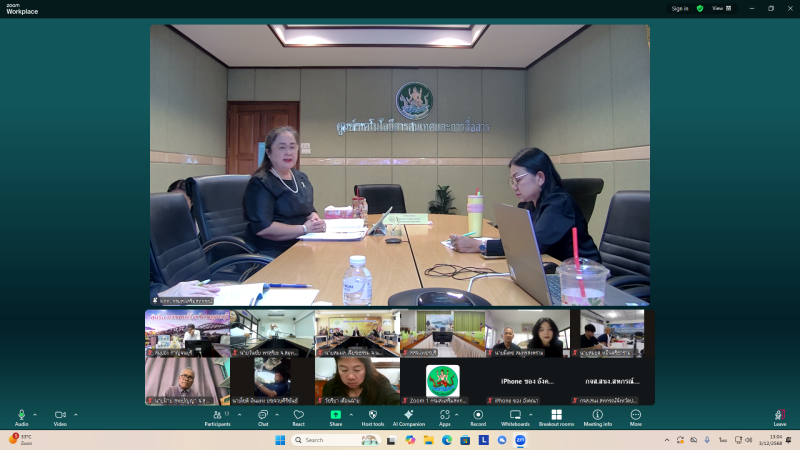Open the More options menu
This screenshot has width=800, height=450.
pos(635,415)
